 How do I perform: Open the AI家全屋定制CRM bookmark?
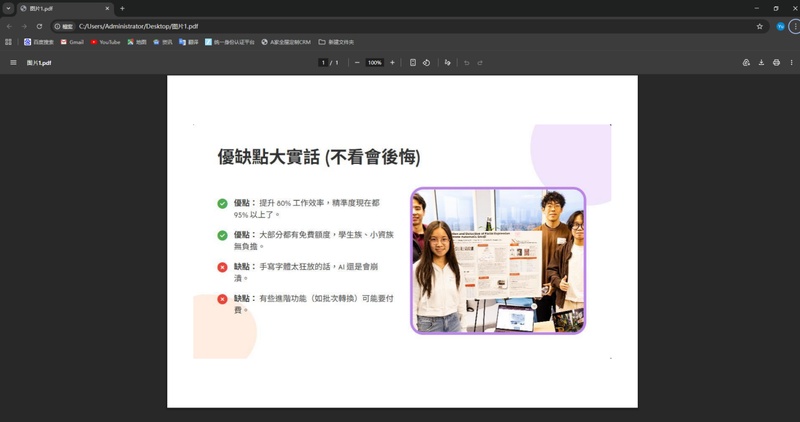coord(286,42)
